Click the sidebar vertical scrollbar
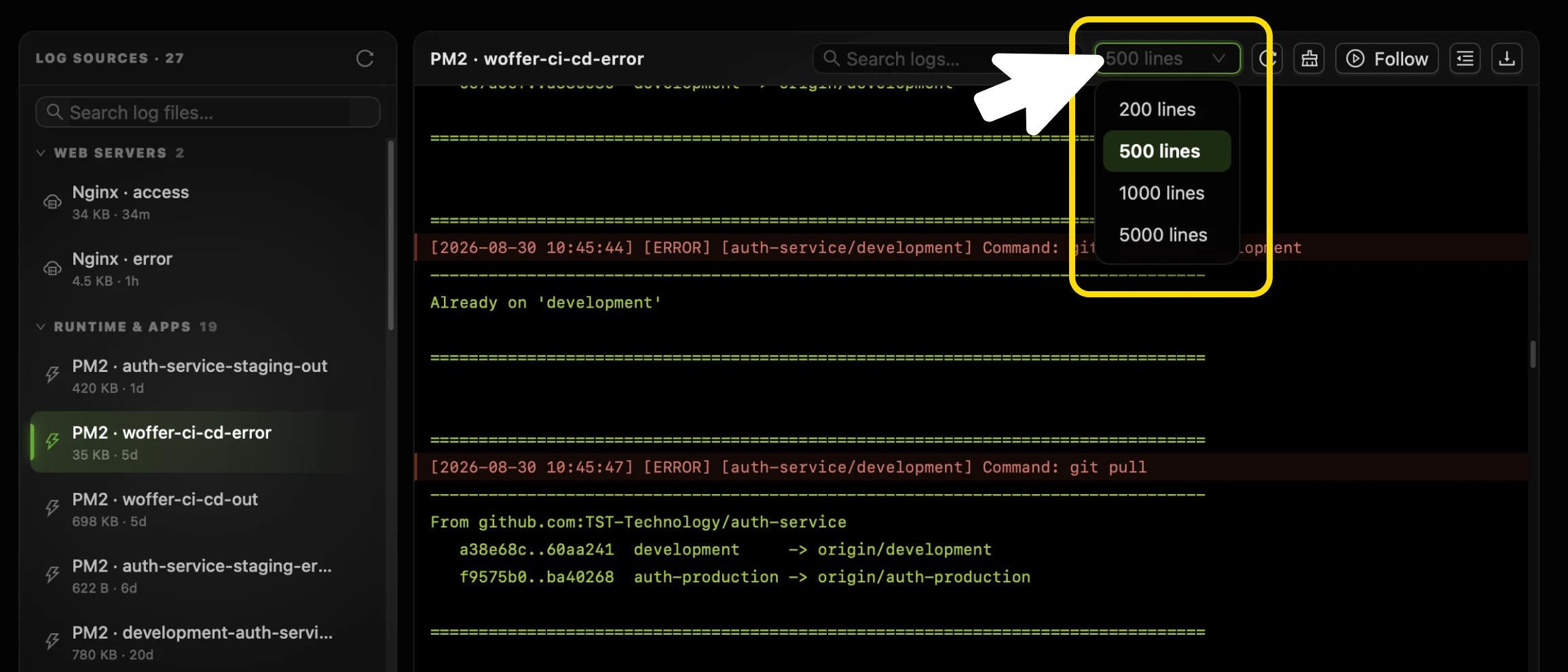1568x672 pixels. (391, 235)
